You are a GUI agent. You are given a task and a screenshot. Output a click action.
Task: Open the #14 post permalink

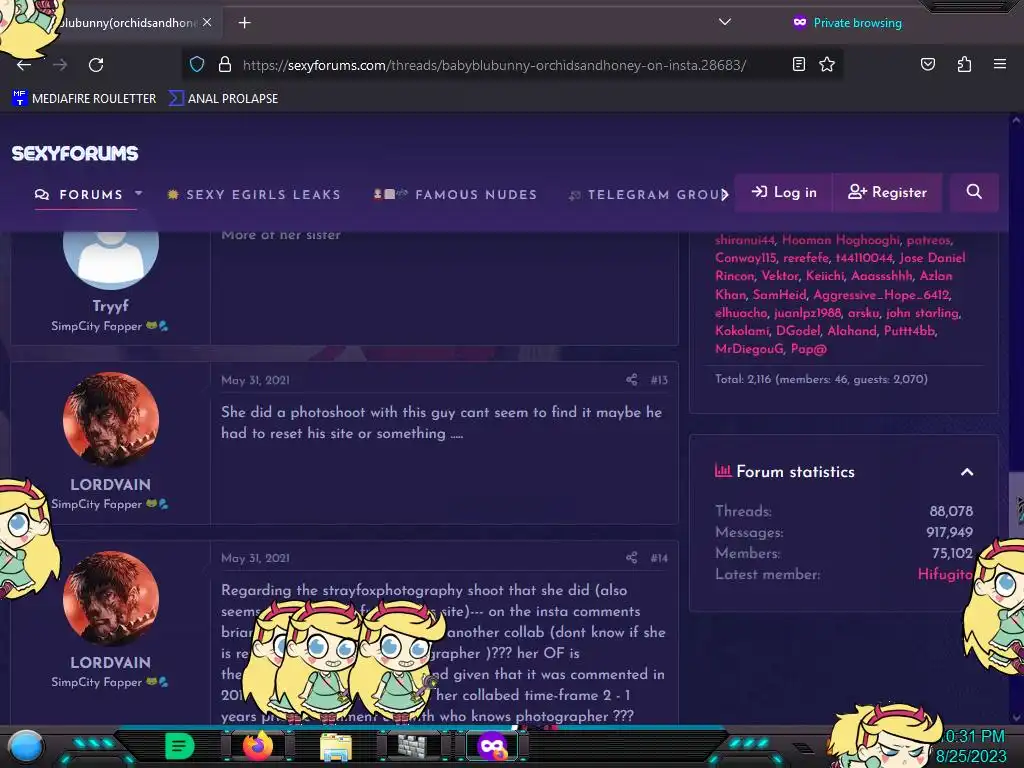659,558
